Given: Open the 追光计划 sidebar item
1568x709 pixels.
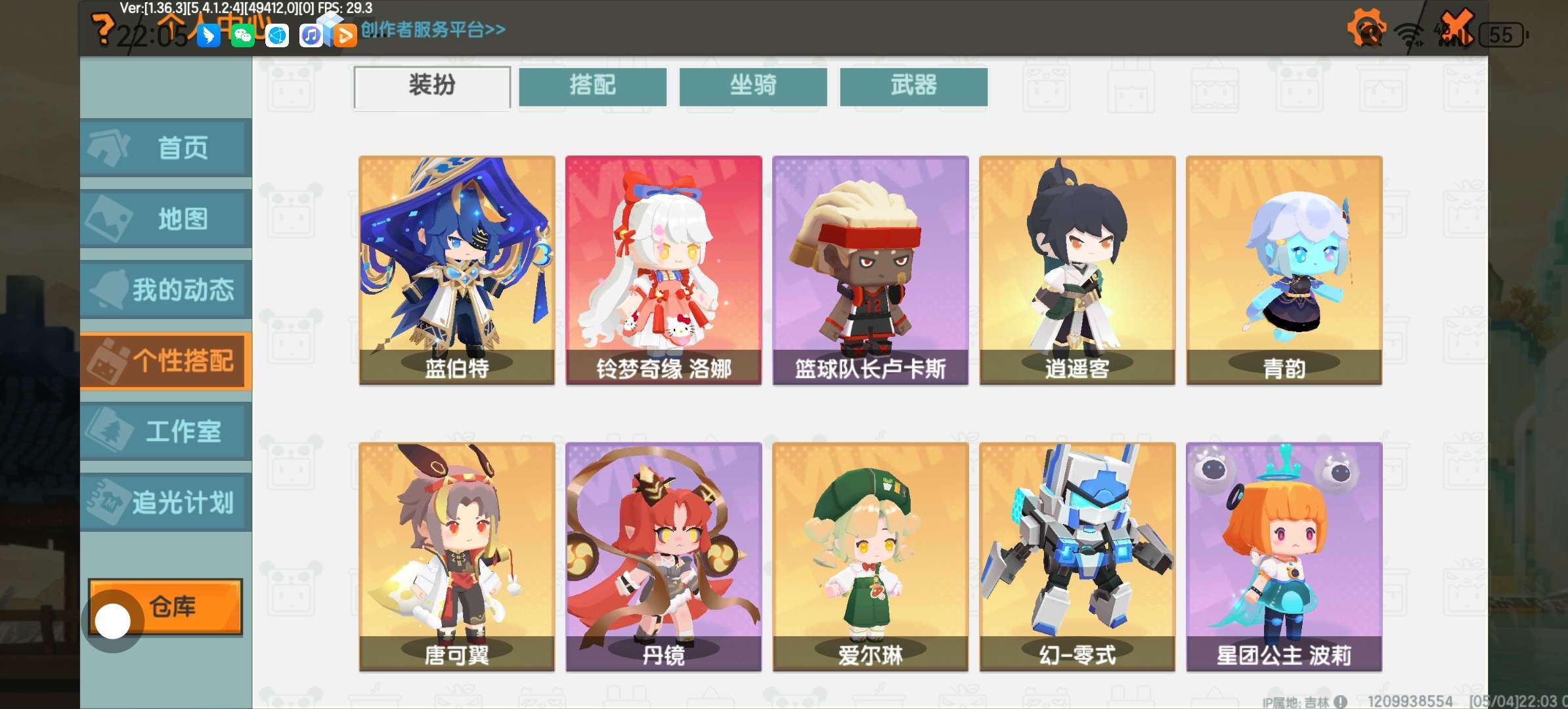Looking at the screenshot, I should click(x=166, y=502).
